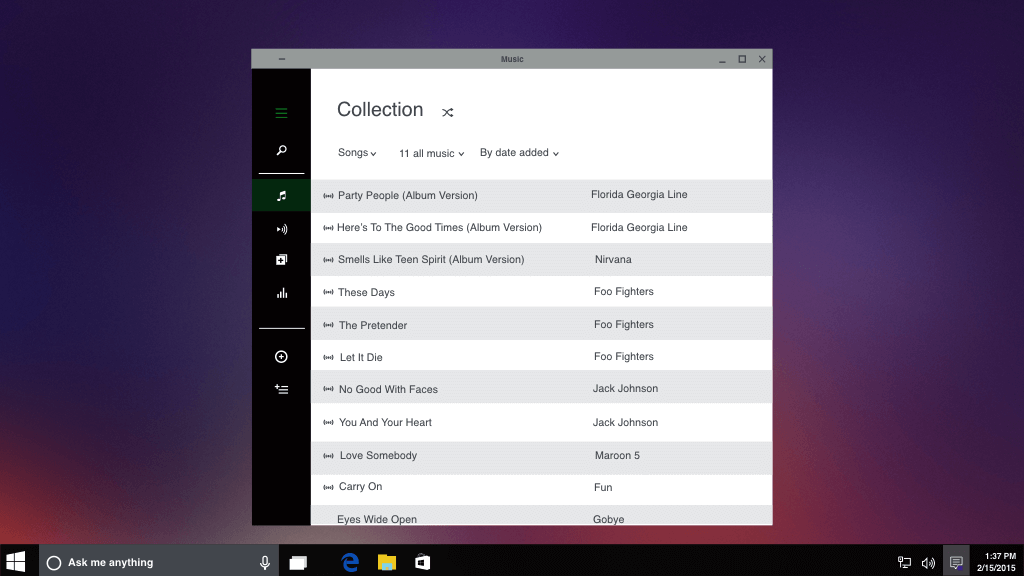Expand the Songs view dropdown

[x=357, y=153]
